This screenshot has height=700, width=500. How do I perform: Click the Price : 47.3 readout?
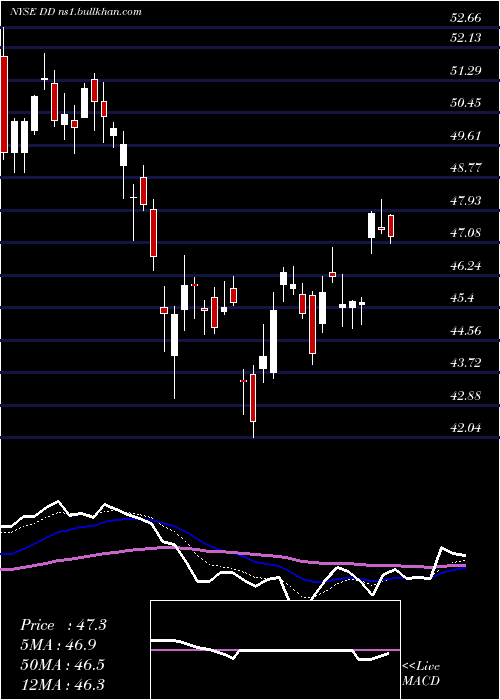pos(63,625)
